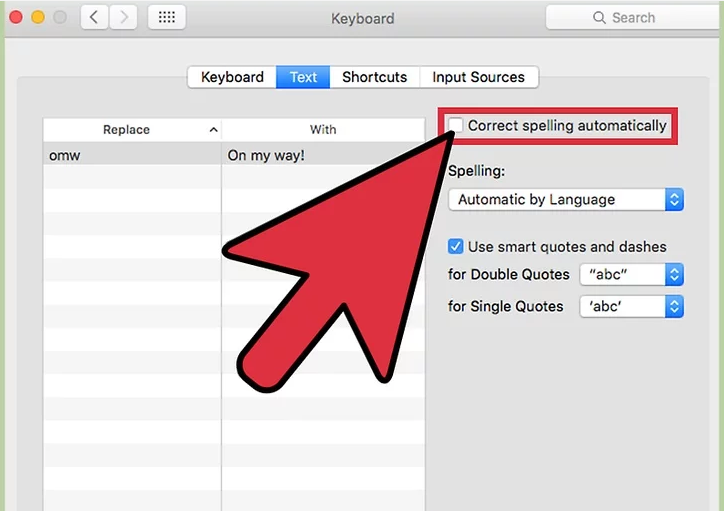Click the With column header
This screenshot has height=511, width=724.
323,130
